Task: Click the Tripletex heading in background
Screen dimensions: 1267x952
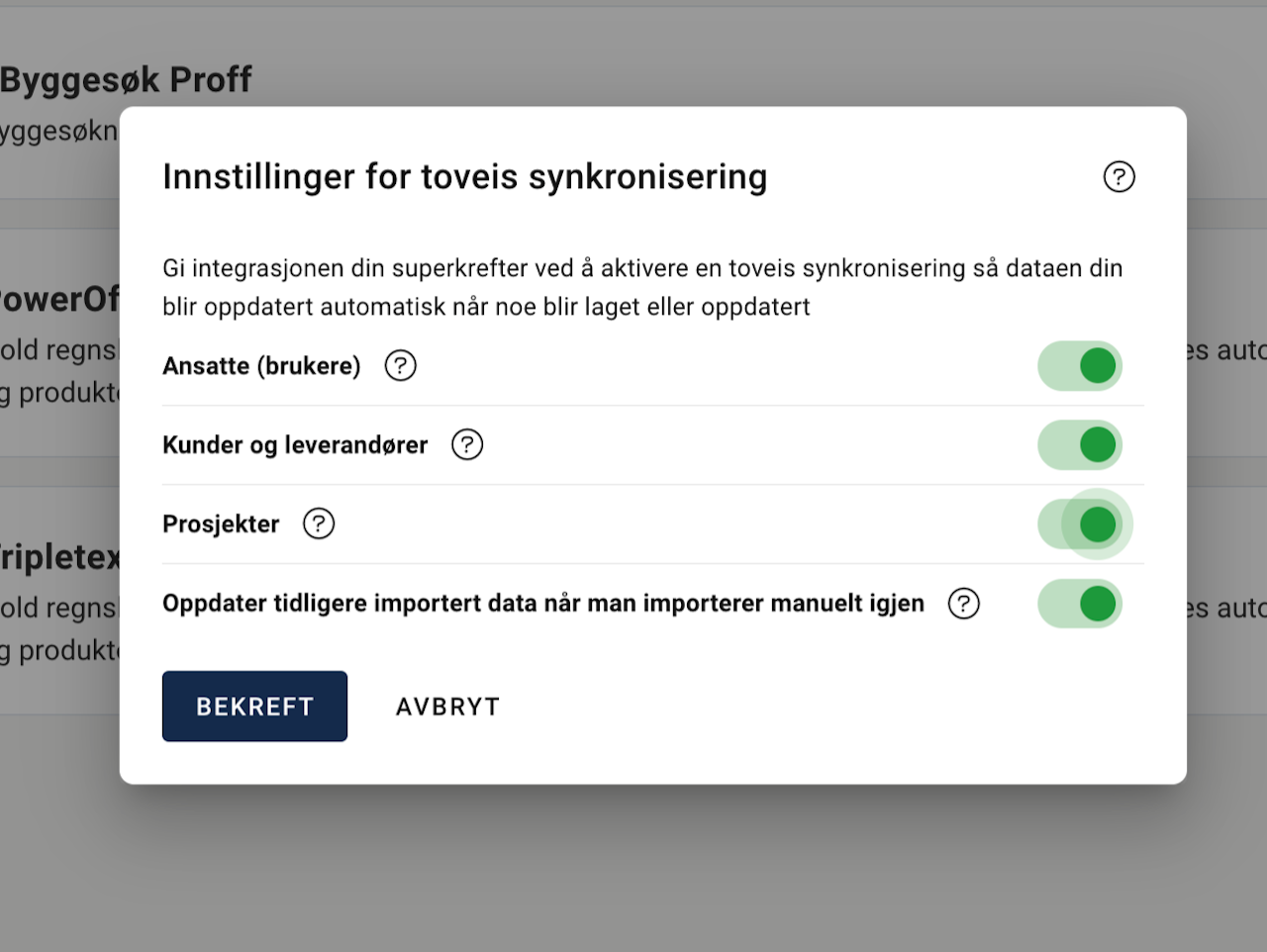Action: pos(59,557)
